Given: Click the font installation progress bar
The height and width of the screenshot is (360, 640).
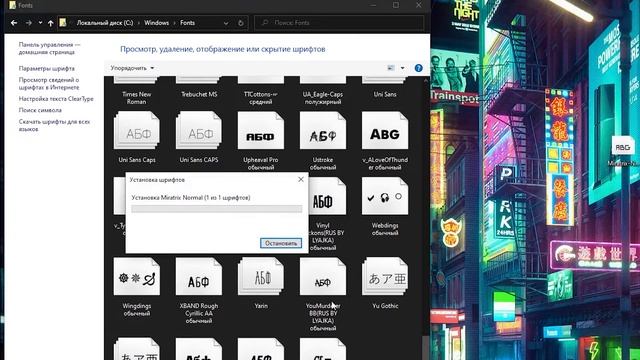Looking at the screenshot, I should tap(217, 209).
